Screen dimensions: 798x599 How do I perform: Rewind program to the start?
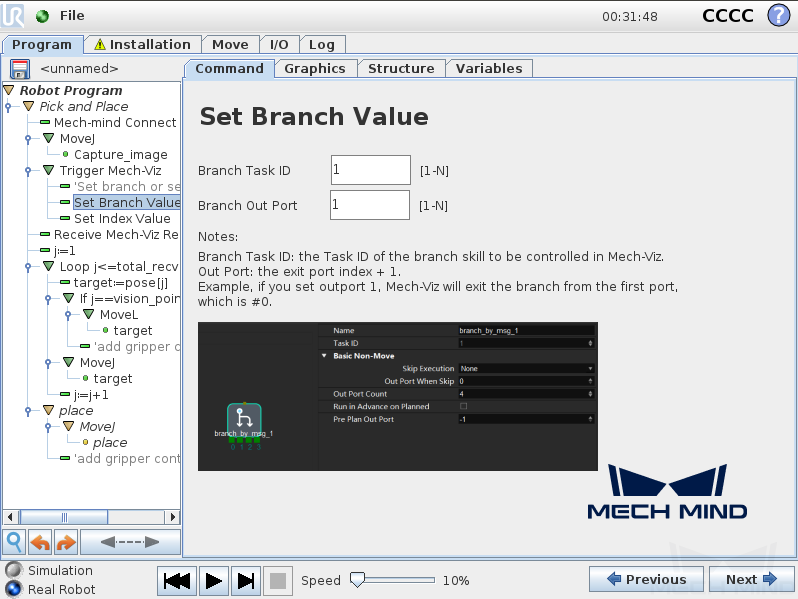(x=177, y=581)
